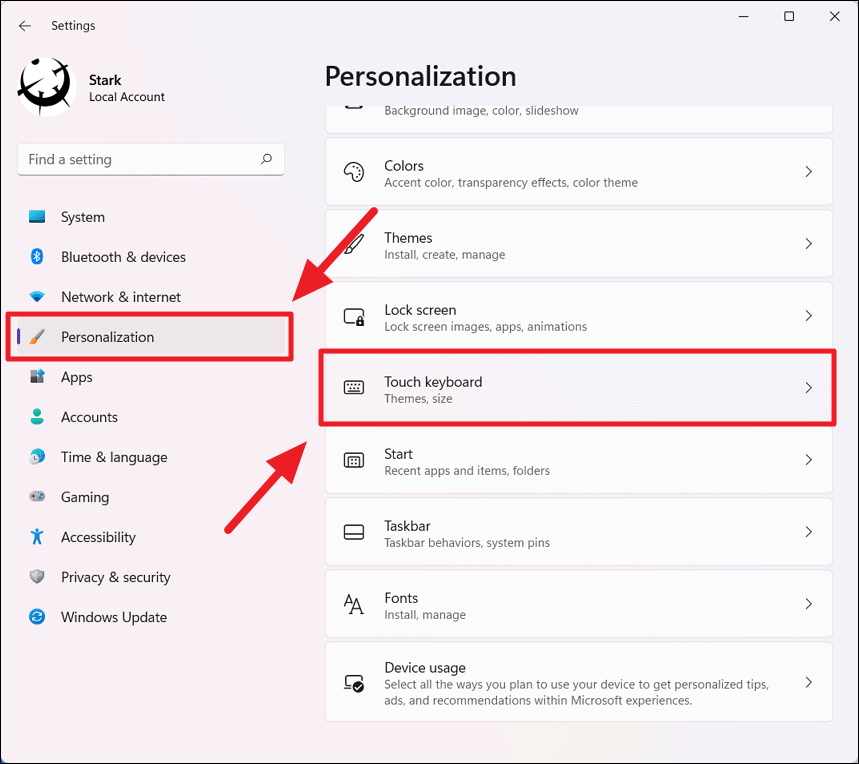Open Time & language settings
Image resolution: width=859 pixels, height=764 pixels.
tap(151, 457)
